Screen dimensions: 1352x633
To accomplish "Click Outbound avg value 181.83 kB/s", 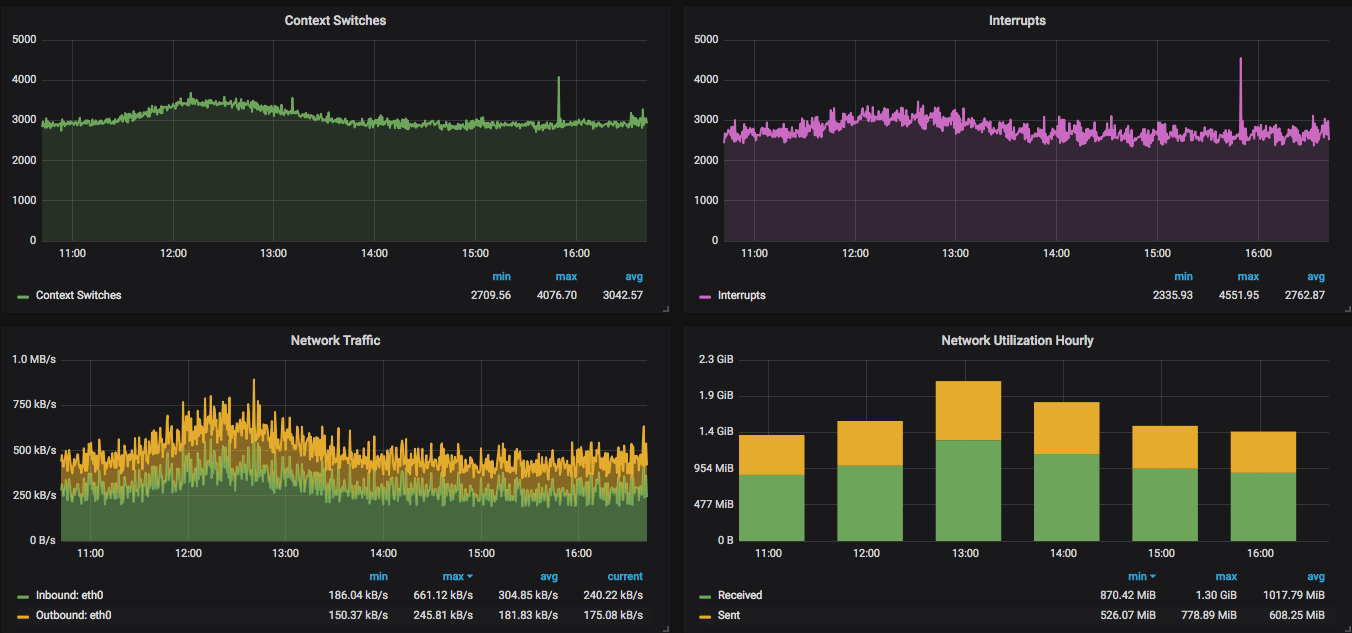I will click(x=528, y=615).
